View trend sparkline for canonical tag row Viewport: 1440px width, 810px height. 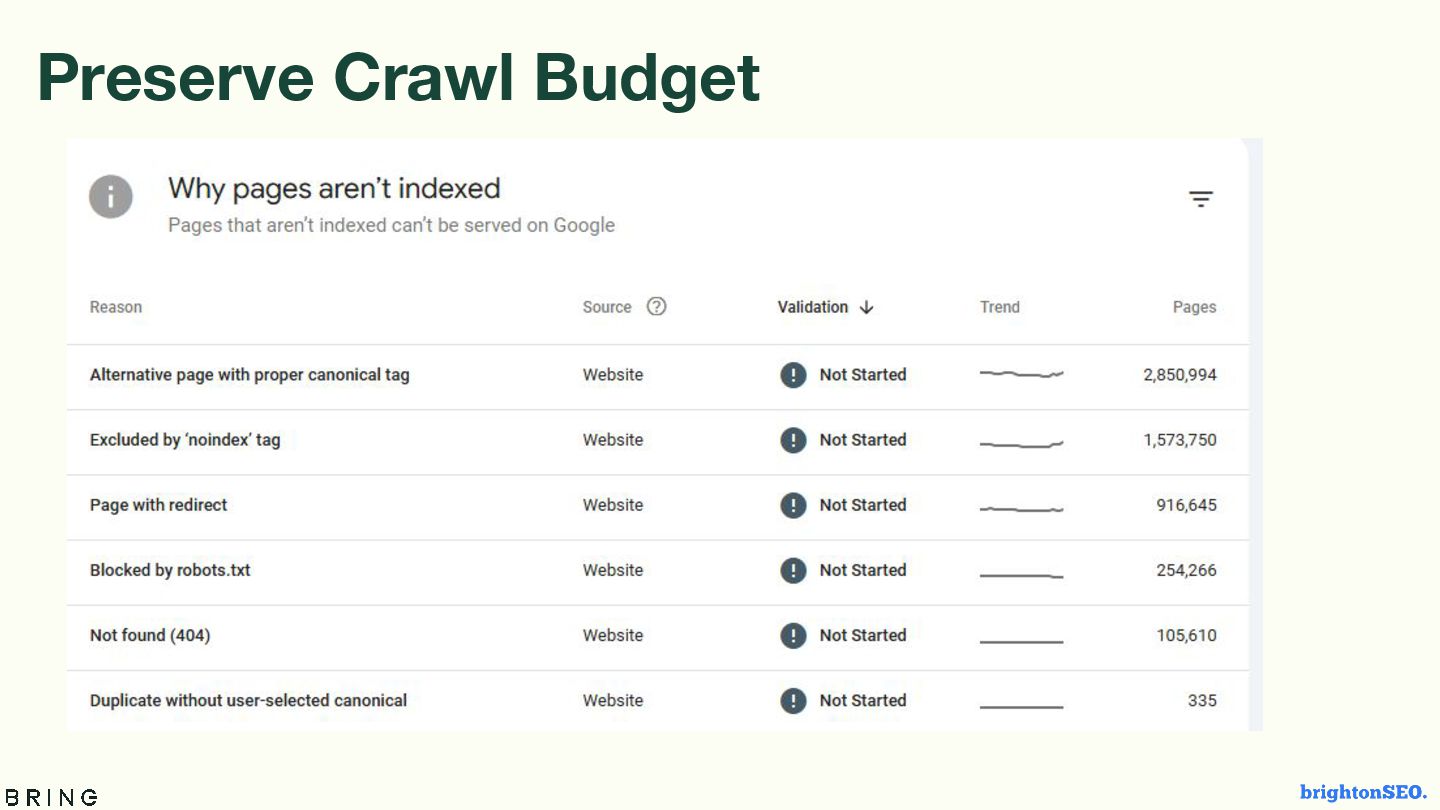[1021, 374]
